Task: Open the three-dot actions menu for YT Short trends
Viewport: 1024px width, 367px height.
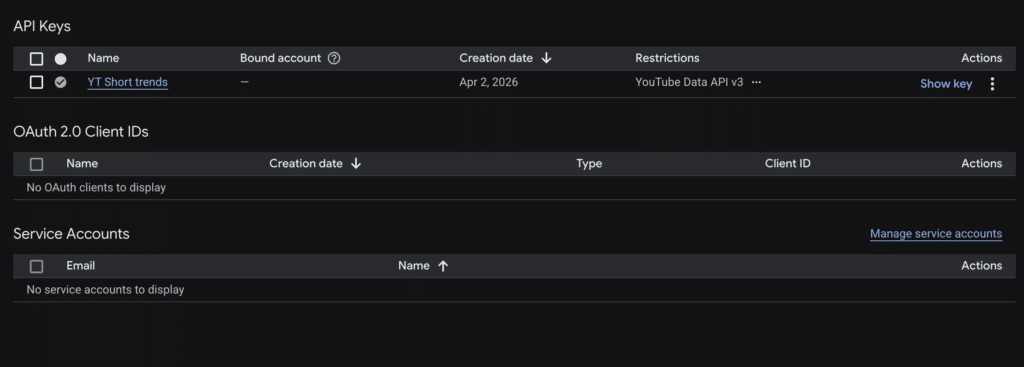Action: pos(992,84)
